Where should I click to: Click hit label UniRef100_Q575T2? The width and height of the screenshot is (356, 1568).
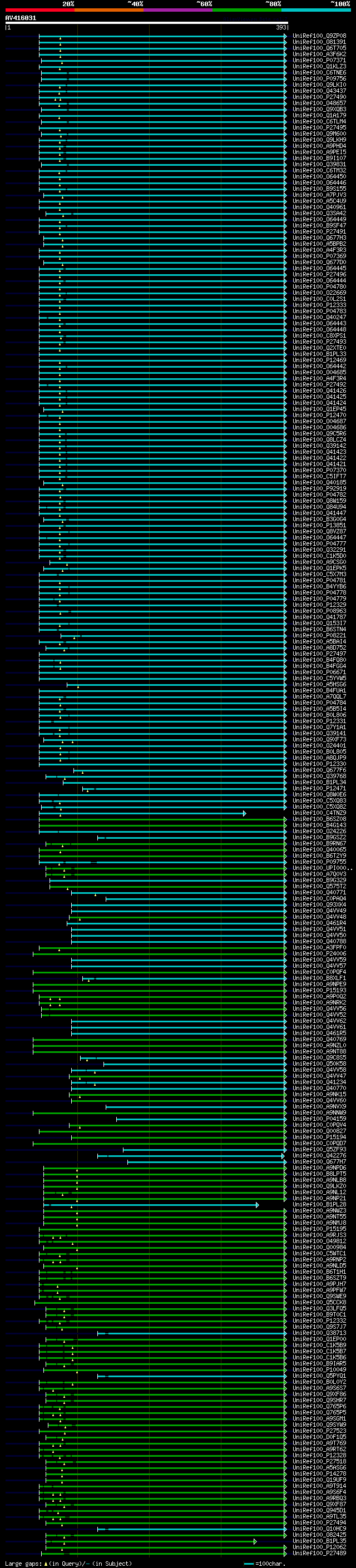tap(319, 887)
